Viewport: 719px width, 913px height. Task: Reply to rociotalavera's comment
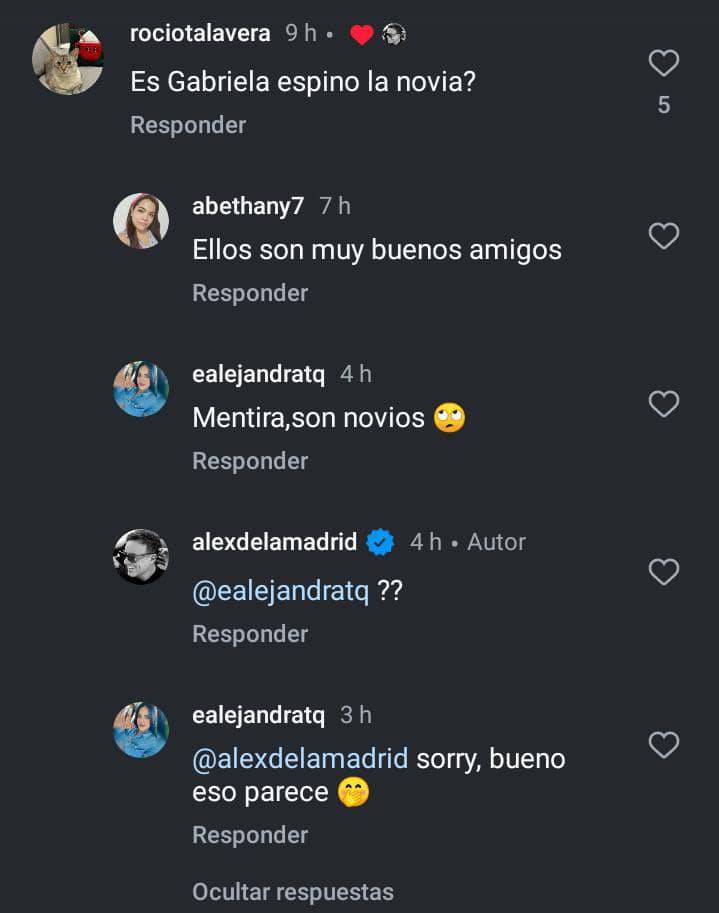[188, 125]
